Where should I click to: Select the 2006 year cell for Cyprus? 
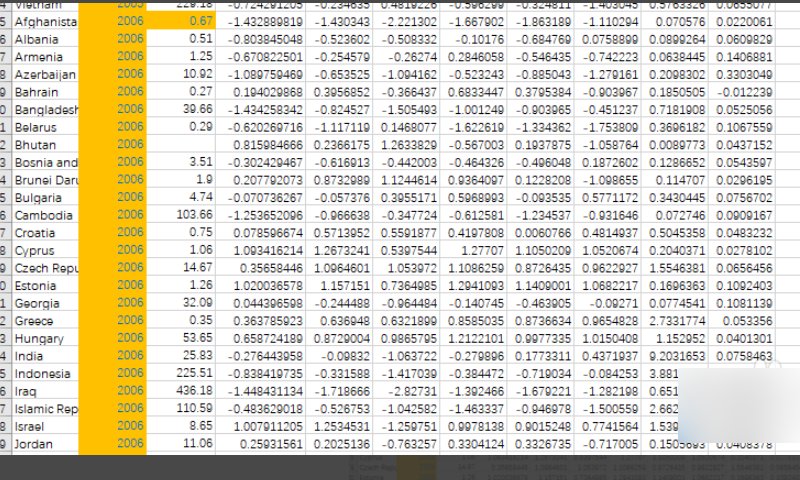pyautogui.click(x=113, y=250)
